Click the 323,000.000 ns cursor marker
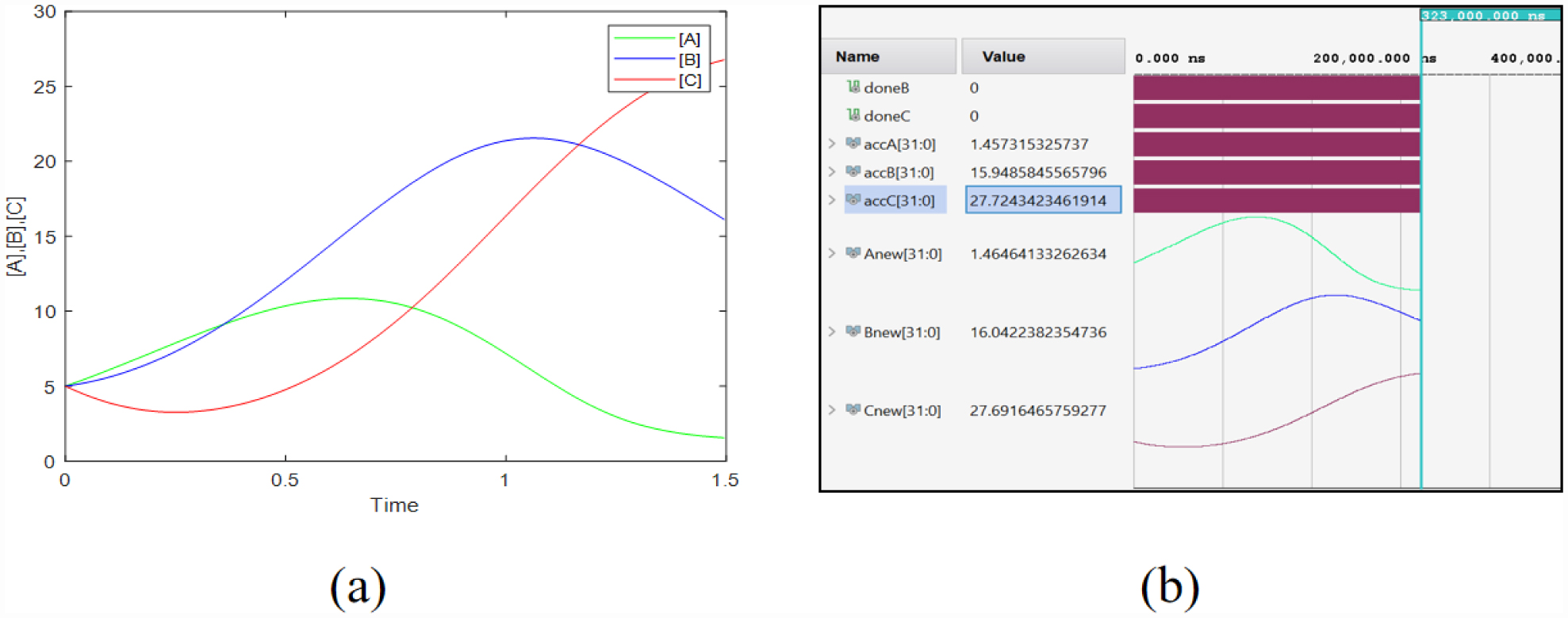The image size is (1568, 618). pos(1482,15)
